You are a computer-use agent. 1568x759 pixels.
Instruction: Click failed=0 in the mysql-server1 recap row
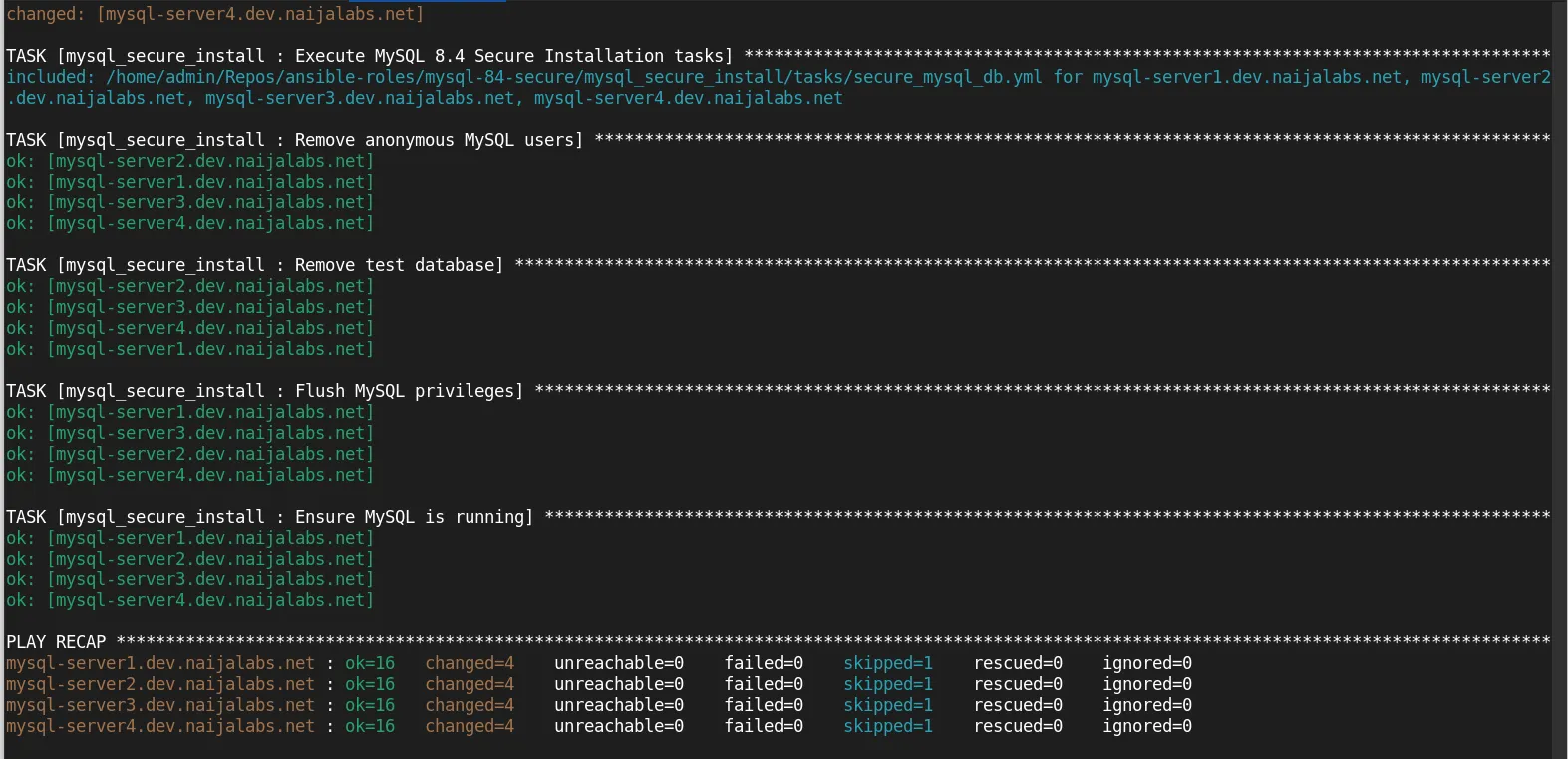click(x=764, y=663)
